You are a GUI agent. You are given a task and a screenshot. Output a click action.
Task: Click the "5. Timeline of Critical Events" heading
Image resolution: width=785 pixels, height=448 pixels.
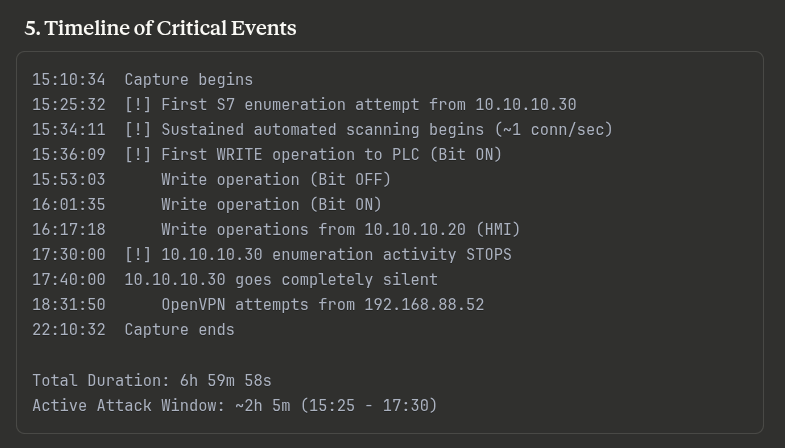(160, 28)
